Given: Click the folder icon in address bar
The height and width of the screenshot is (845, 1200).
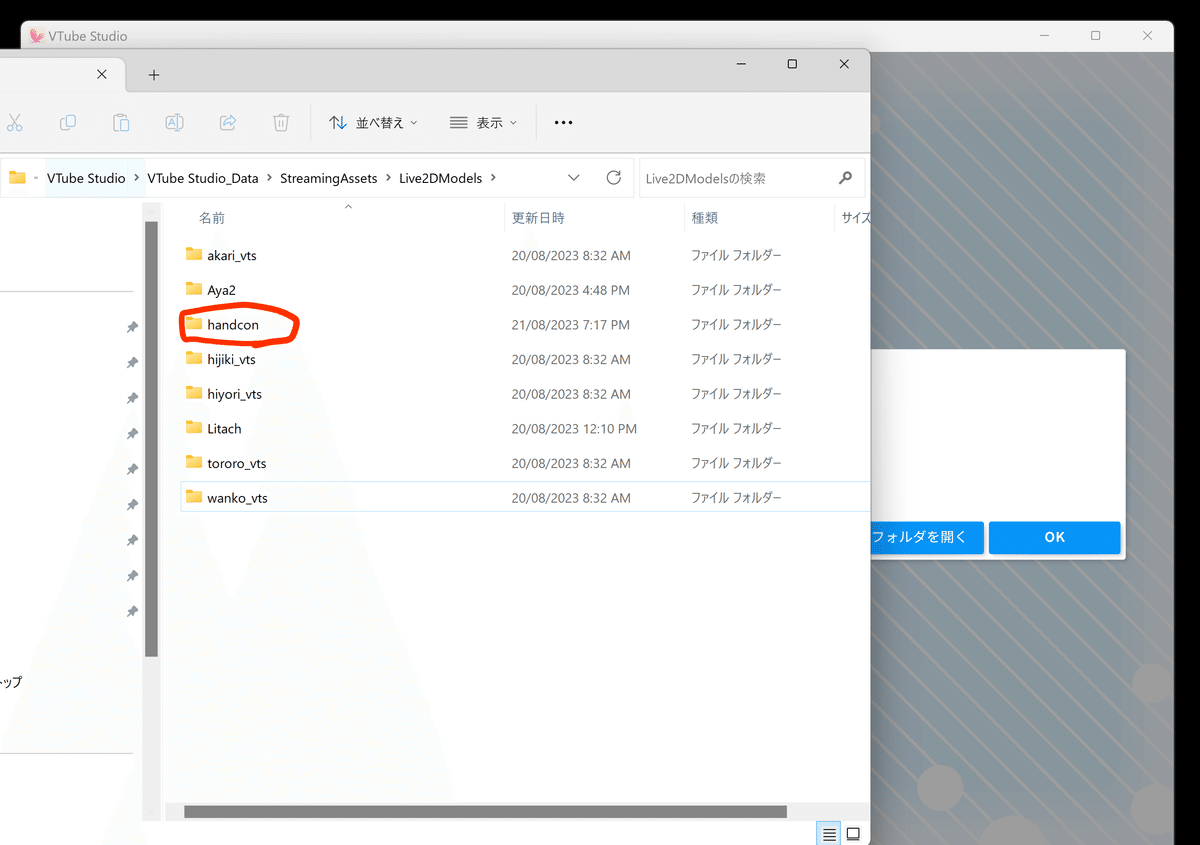Looking at the screenshot, I should click(x=17, y=178).
